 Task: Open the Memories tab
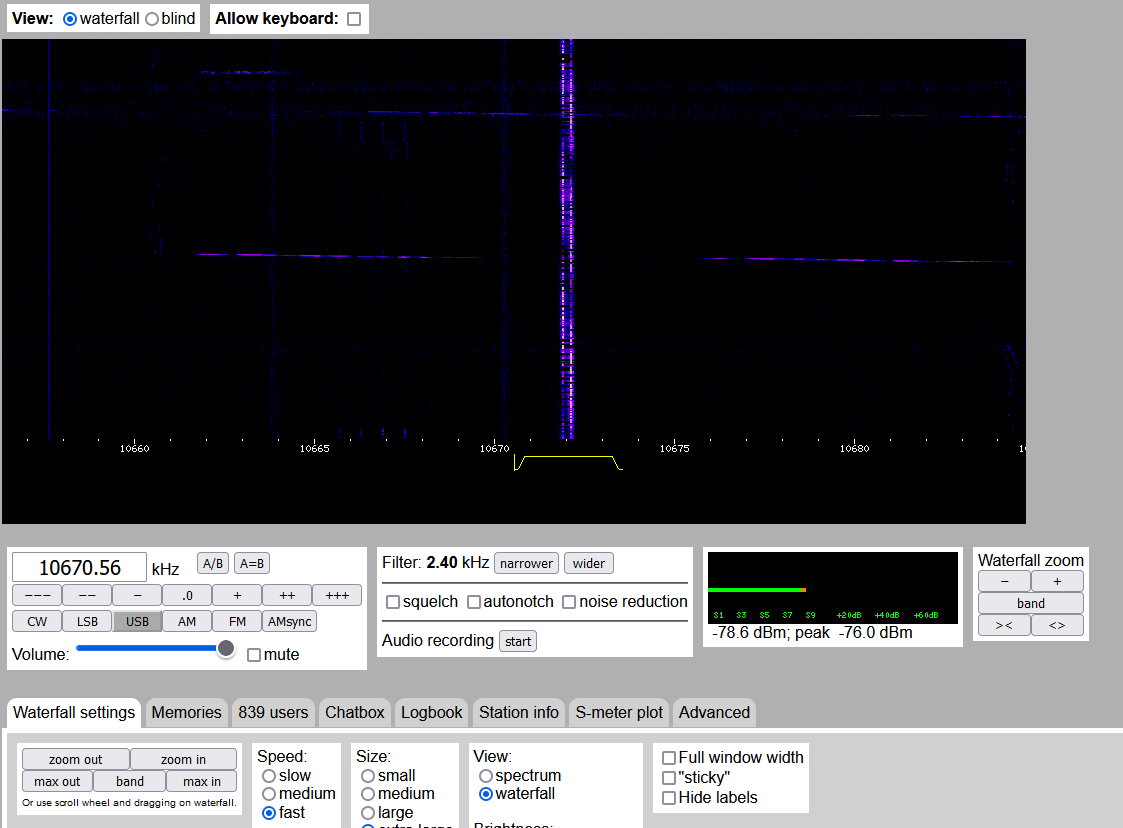[x=186, y=712]
